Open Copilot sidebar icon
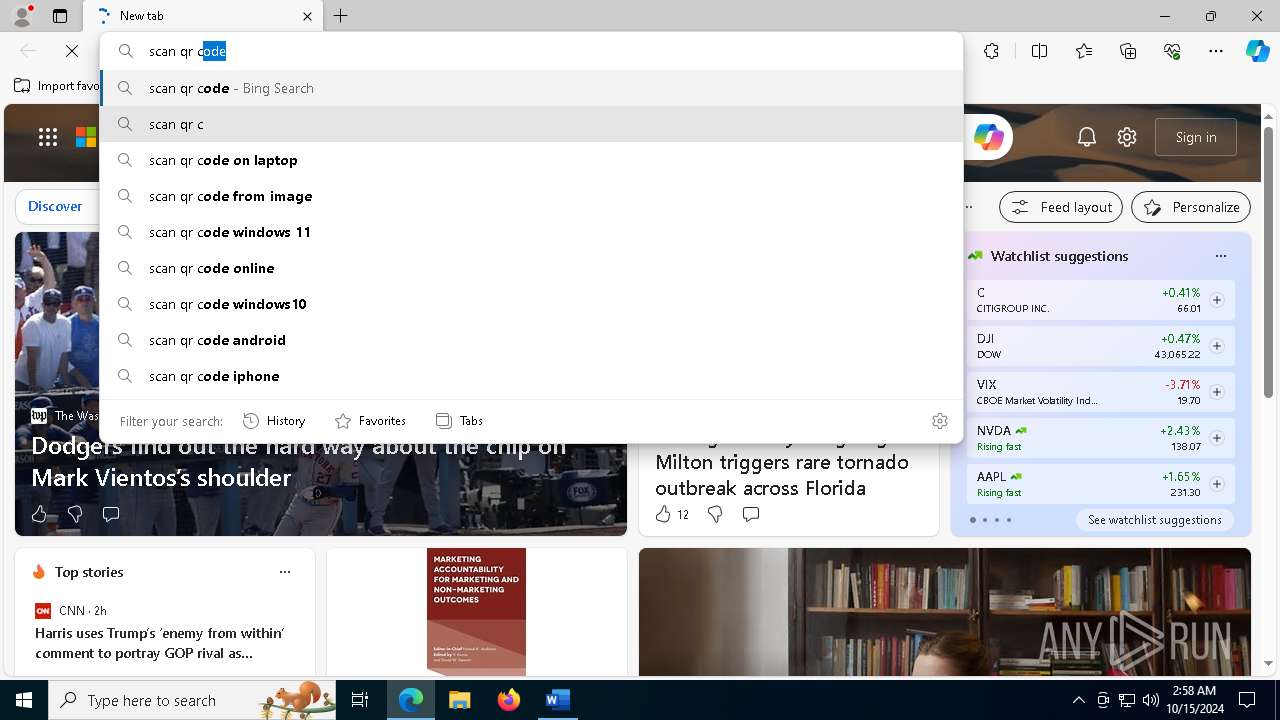The height and width of the screenshot is (720, 1280). coord(1258,51)
